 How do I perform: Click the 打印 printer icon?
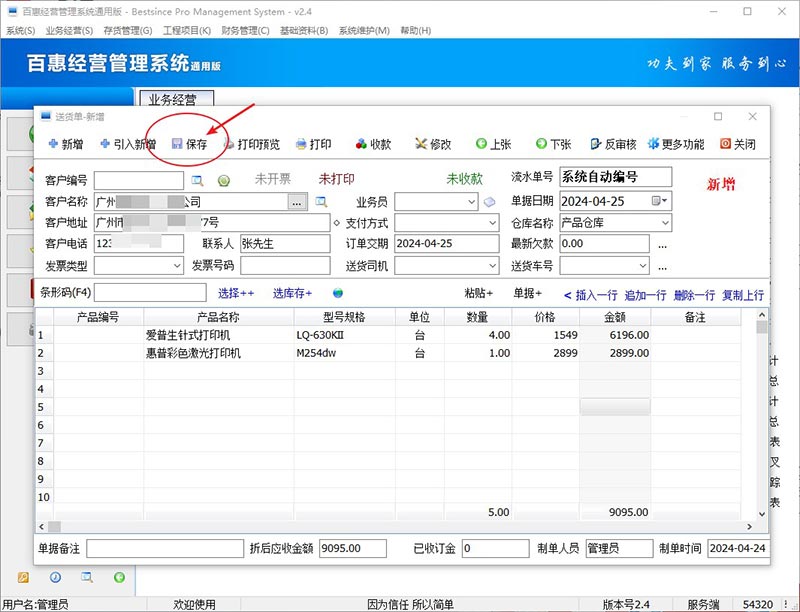[x=302, y=144]
